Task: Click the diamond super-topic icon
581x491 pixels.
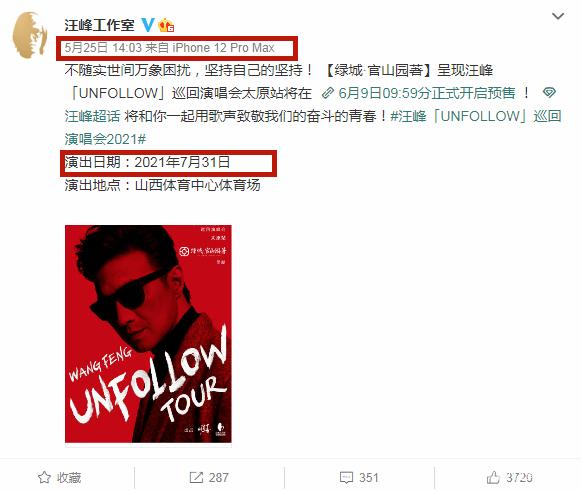Action: pyautogui.click(x=549, y=93)
